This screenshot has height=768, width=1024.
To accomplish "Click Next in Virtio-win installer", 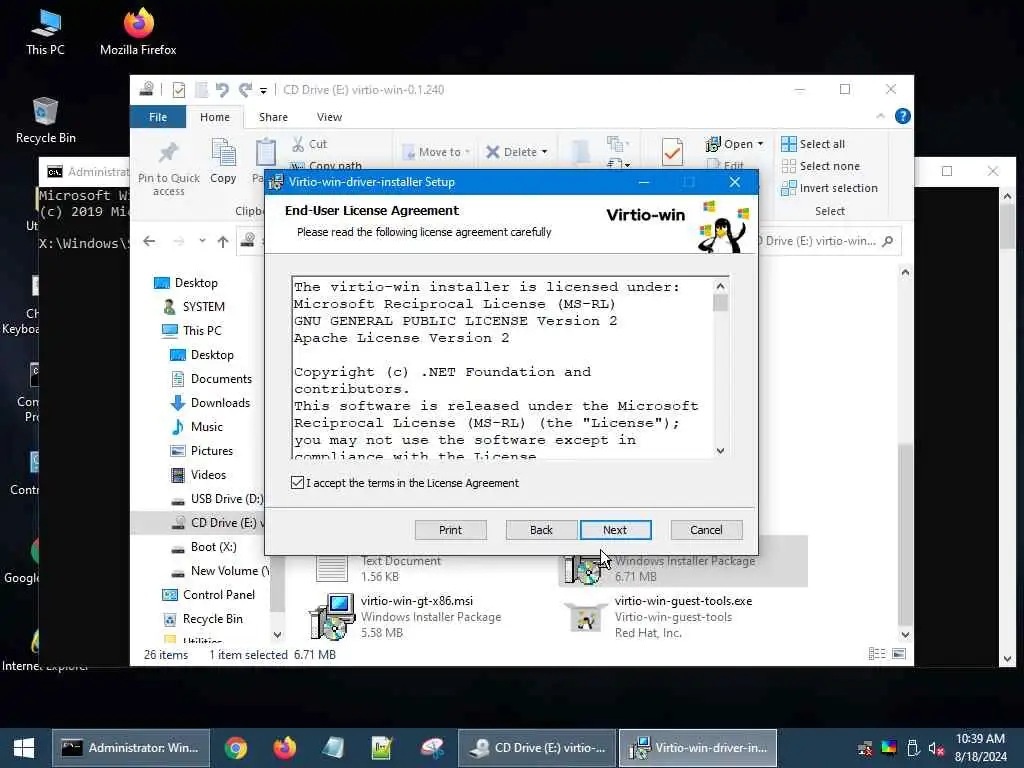I will point(615,530).
